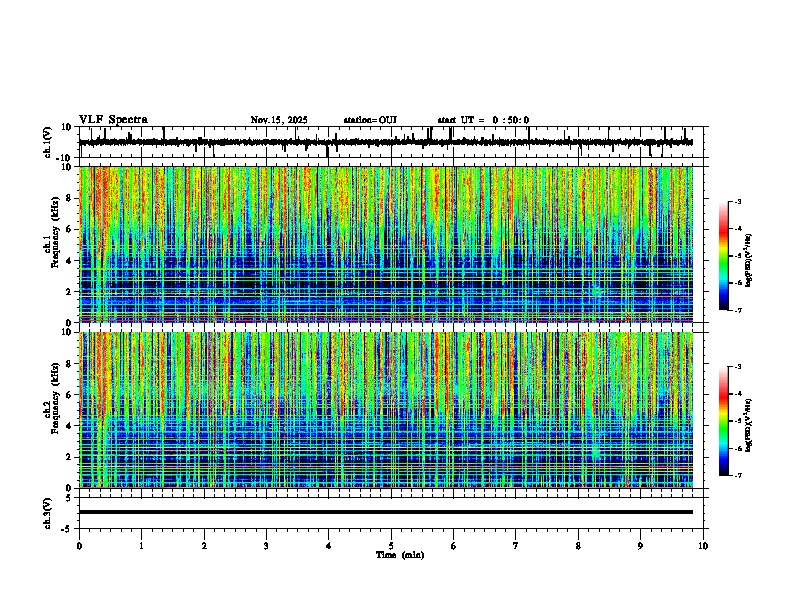Click the ch.1 spectrogram color scale bar
Image resolution: width=792 pixels, height=612 pixels.
point(724,256)
